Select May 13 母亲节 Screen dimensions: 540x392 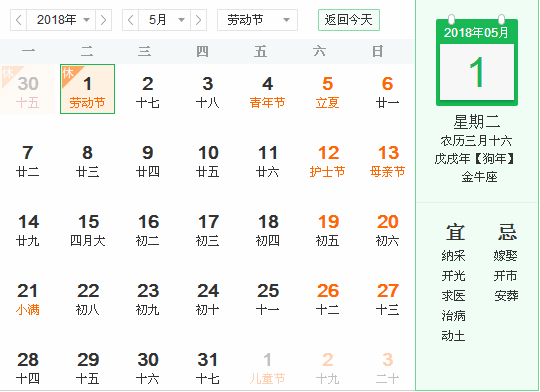tap(387, 161)
